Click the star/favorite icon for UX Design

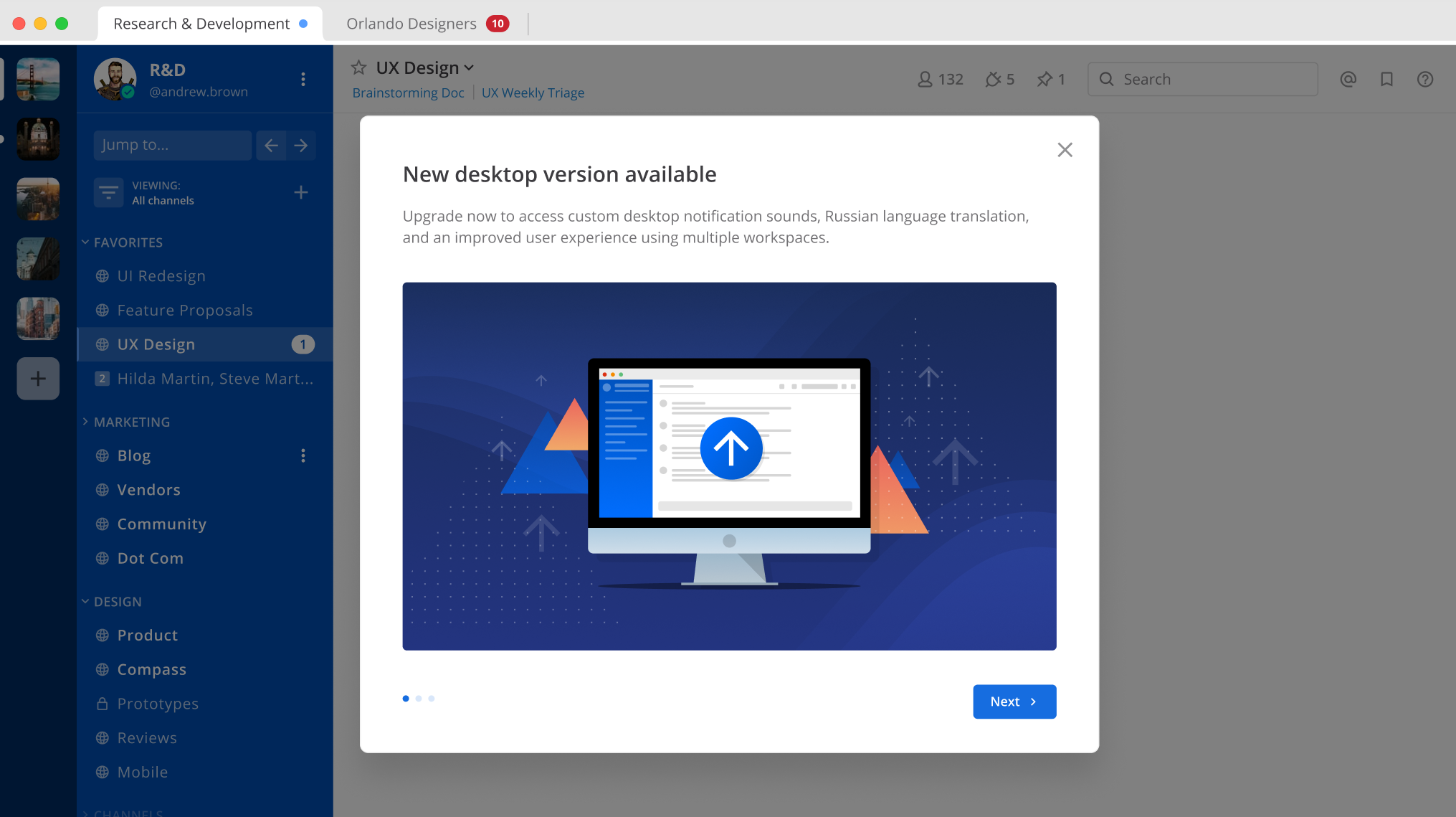click(358, 67)
